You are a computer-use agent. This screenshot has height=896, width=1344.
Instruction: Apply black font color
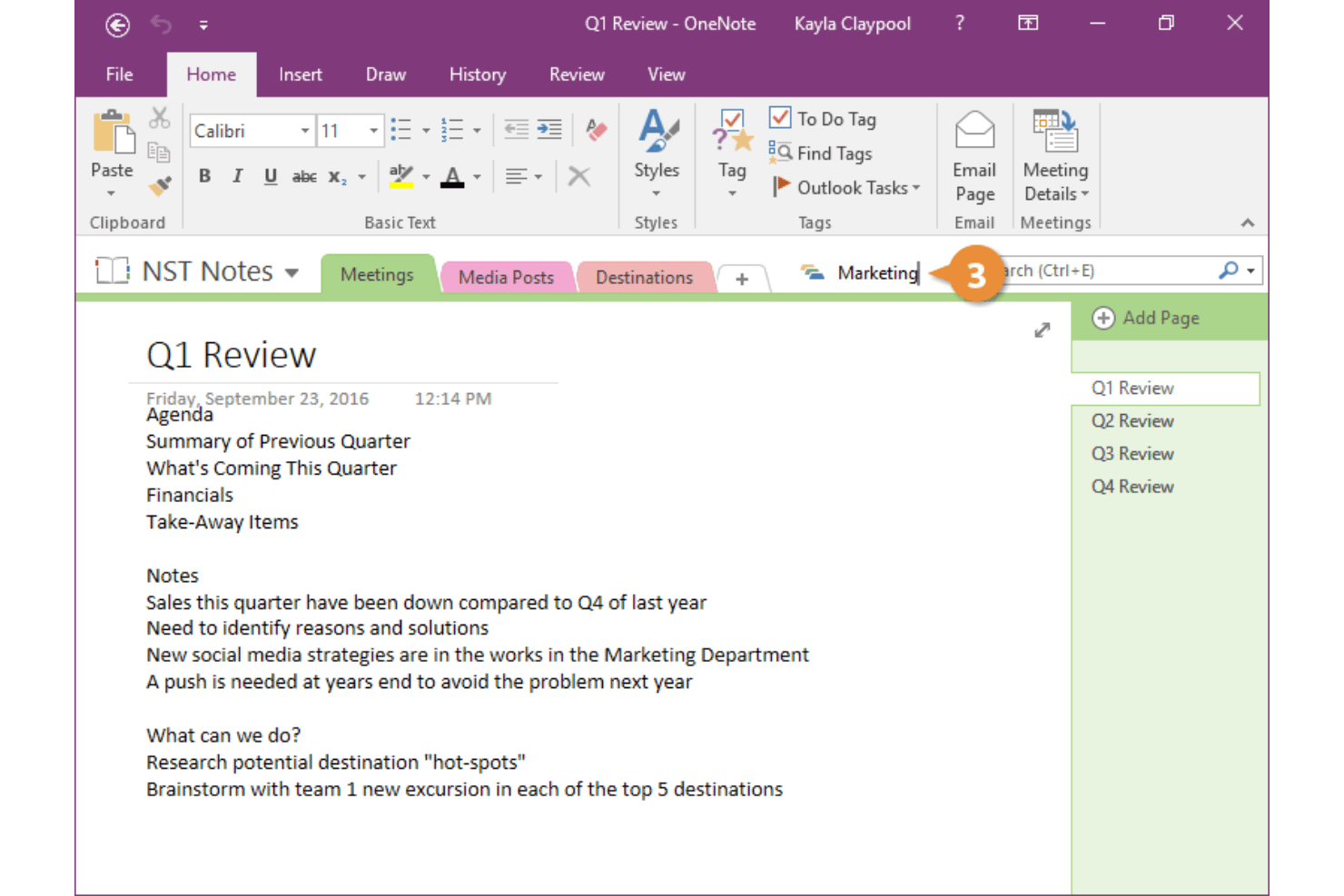(x=452, y=176)
